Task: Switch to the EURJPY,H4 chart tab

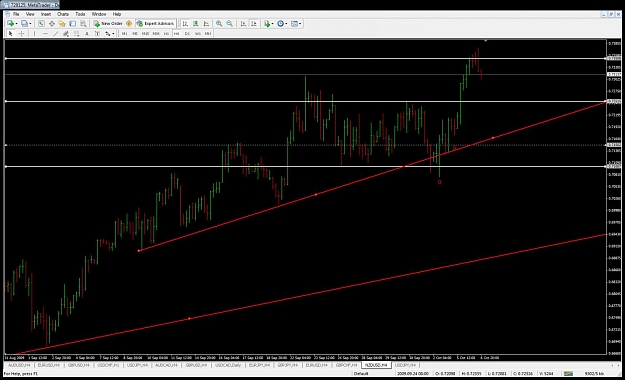Action: 259,365
